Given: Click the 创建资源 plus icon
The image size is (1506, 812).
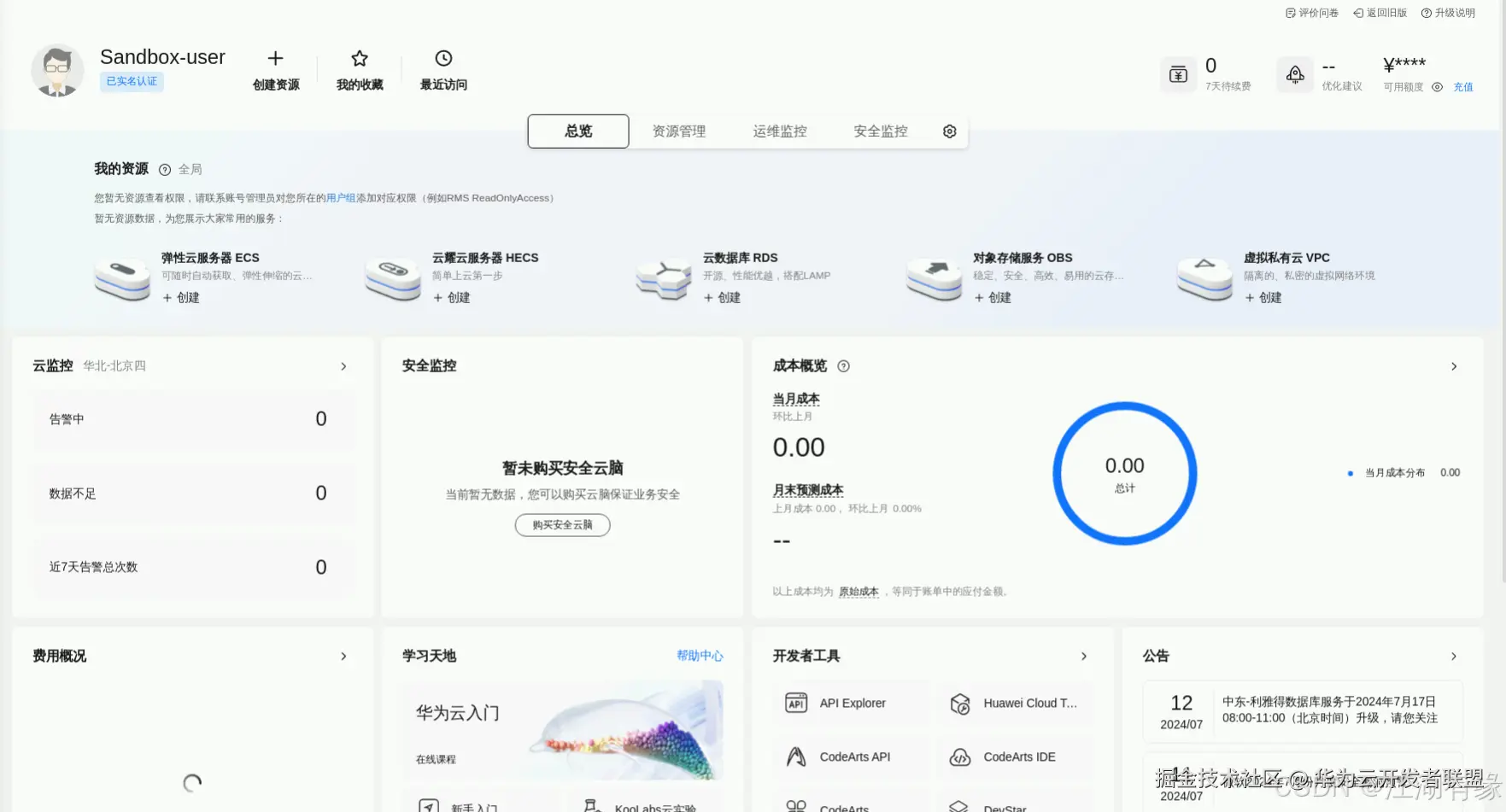Looking at the screenshot, I should pyautogui.click(x=275, y=58).
